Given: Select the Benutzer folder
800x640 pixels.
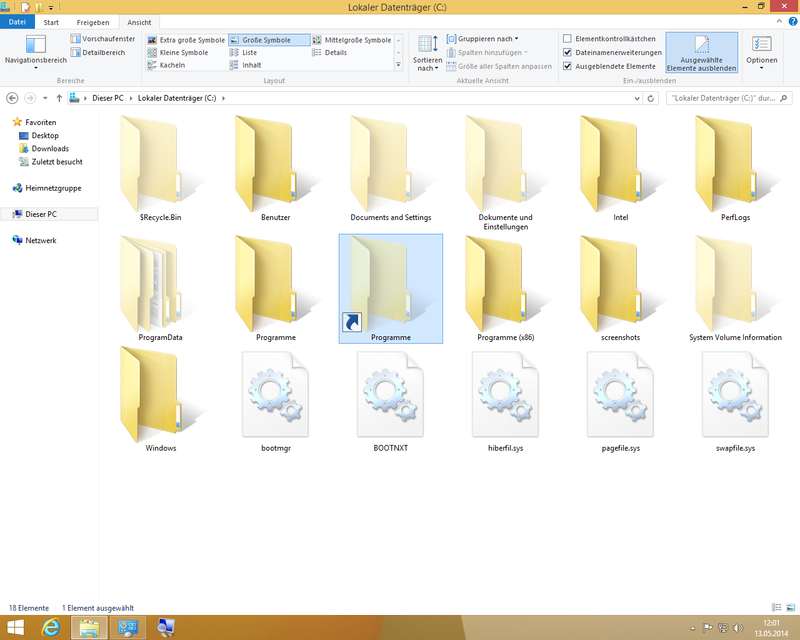Looking at the screenshot, I should click(276, 169).
